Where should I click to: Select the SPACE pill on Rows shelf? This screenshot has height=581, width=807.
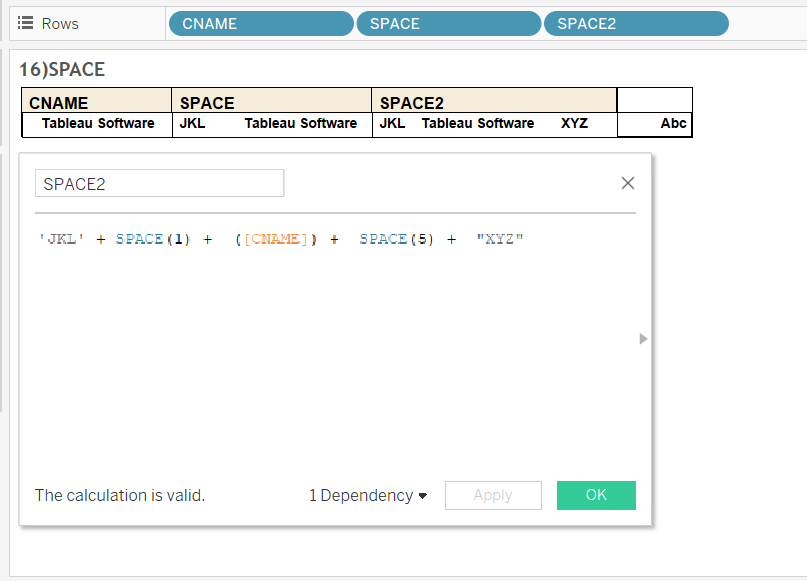point(448,24)
